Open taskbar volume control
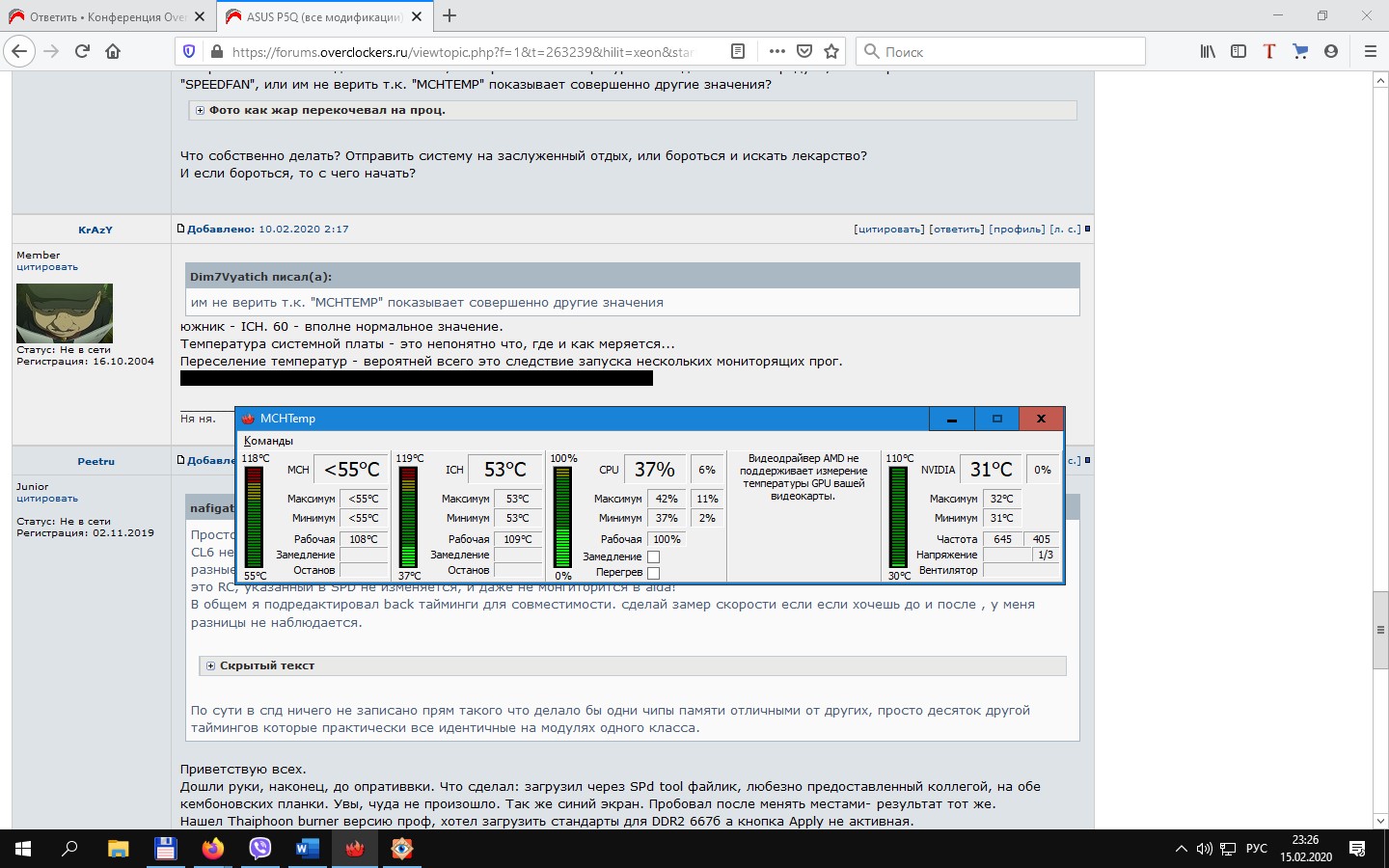Viewport: 1389px width, 868px height. click(1204, 849)
